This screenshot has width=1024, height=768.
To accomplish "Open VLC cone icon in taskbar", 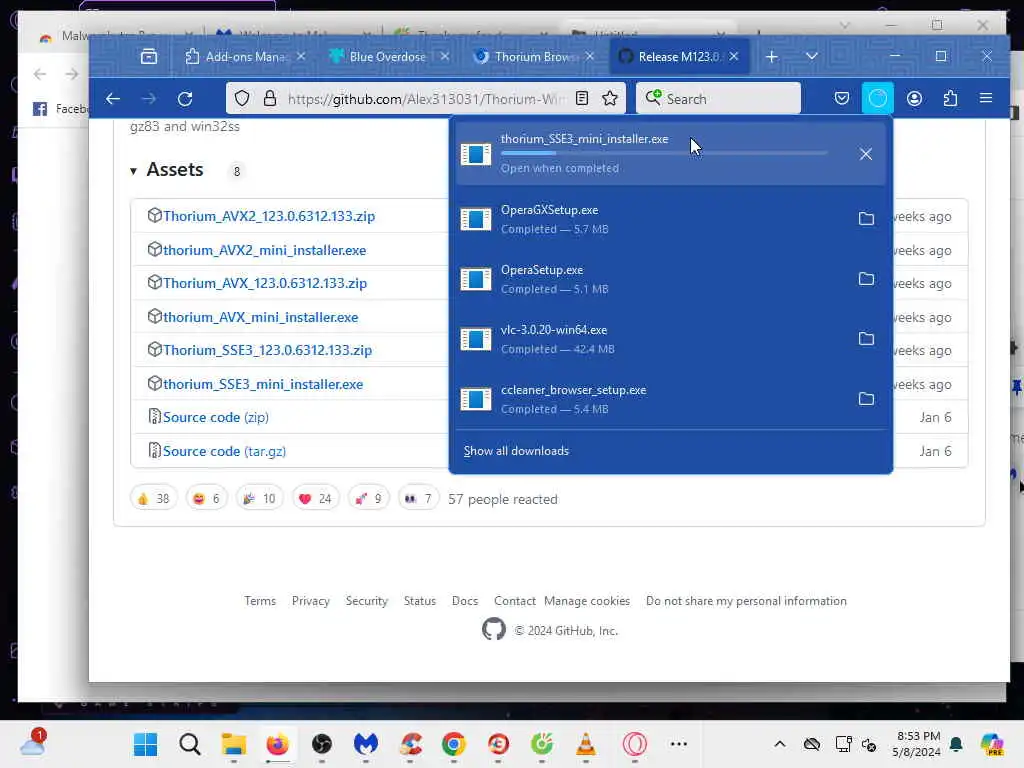I will pyautogui.click(x=586, y=744).
